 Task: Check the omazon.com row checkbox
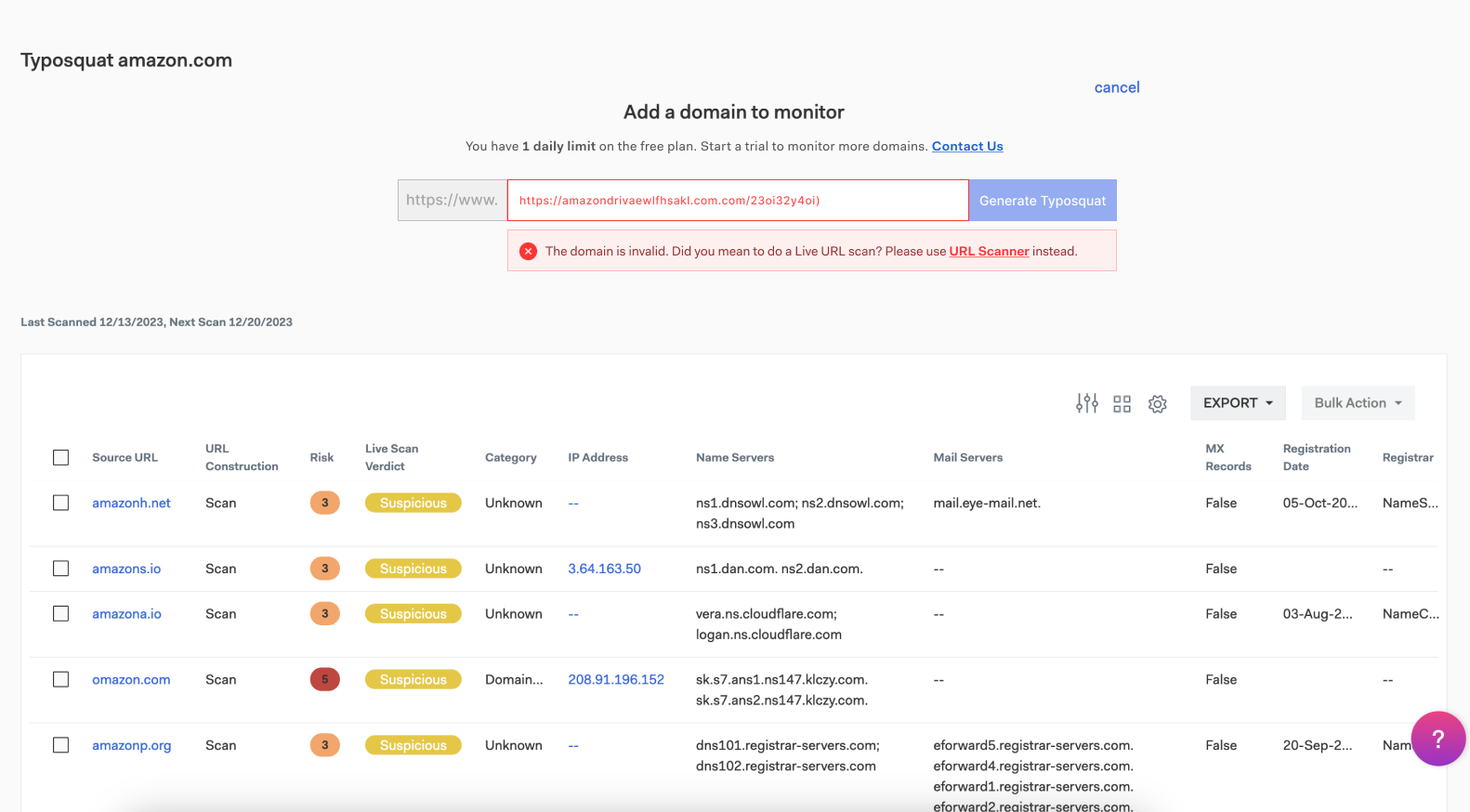click(61, 680)
